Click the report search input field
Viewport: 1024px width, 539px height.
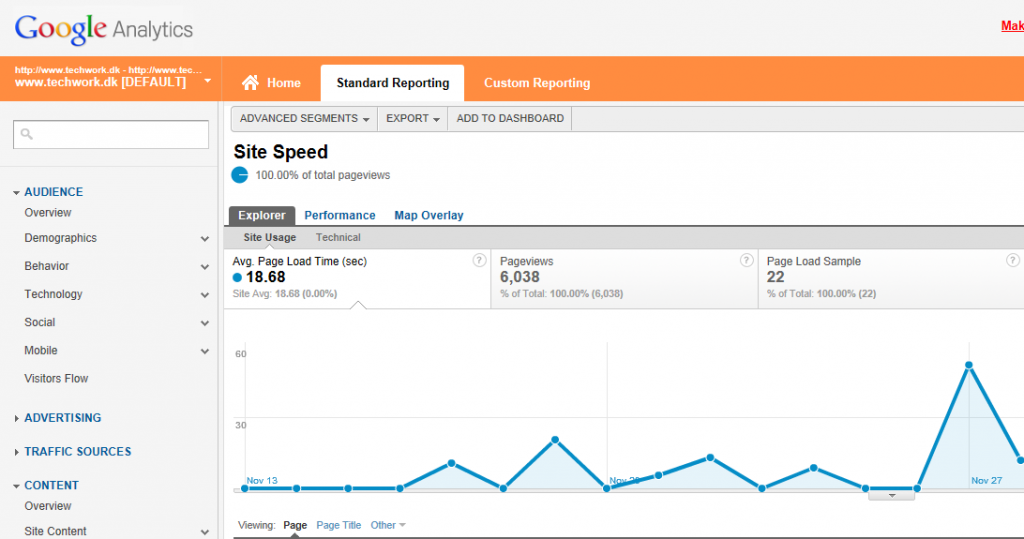[x=111, y=134]
